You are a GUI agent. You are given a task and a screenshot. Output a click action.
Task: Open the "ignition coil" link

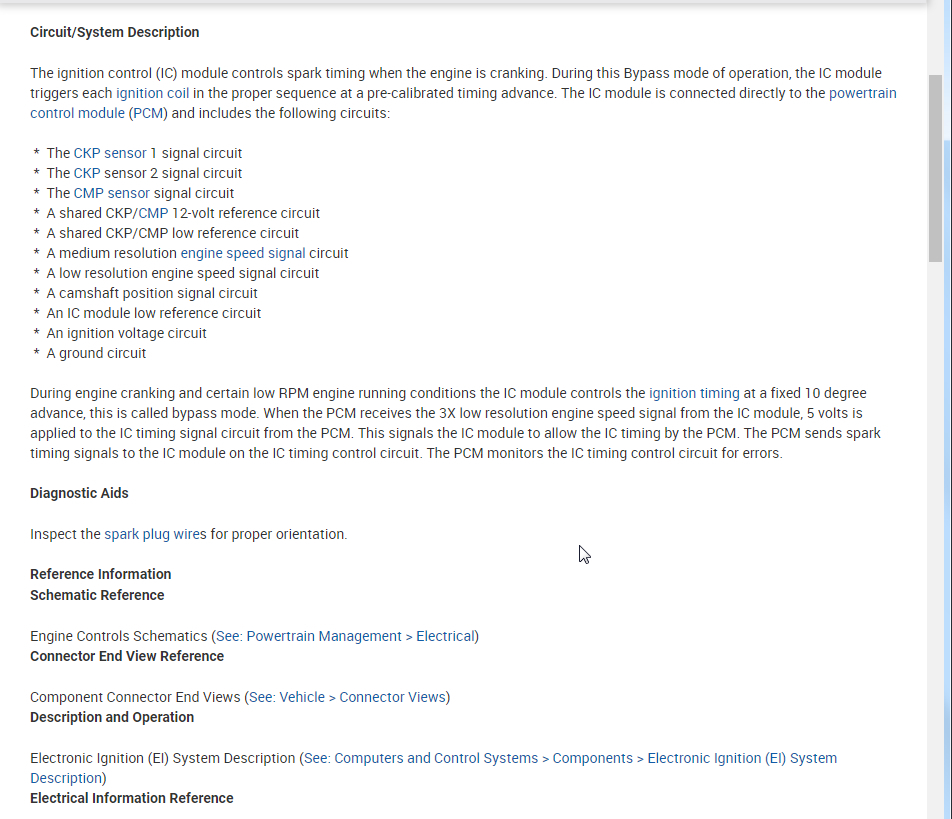pos(153,93)
